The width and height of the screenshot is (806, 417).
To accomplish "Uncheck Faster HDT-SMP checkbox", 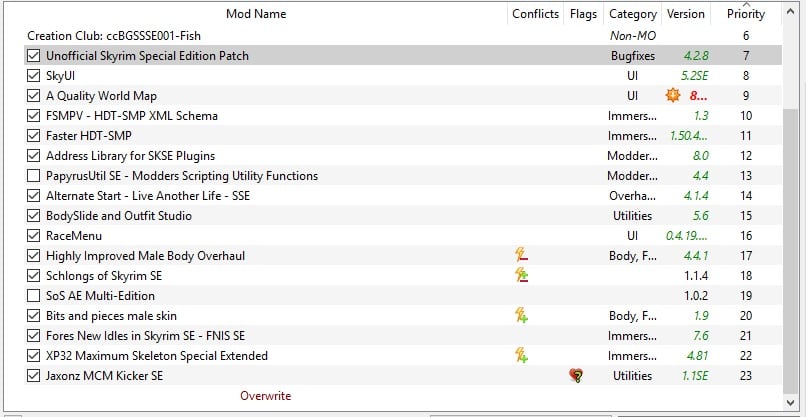I will (x=33, y=136).
